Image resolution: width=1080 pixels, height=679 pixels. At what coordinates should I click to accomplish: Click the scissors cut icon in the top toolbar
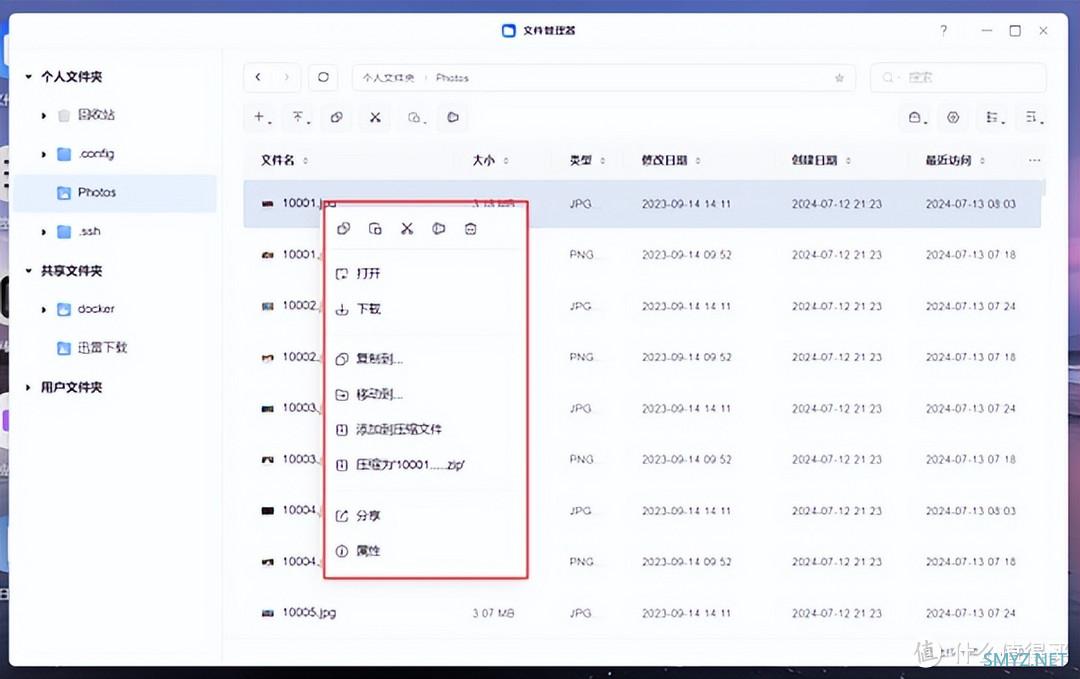click(x=375, y=117)
